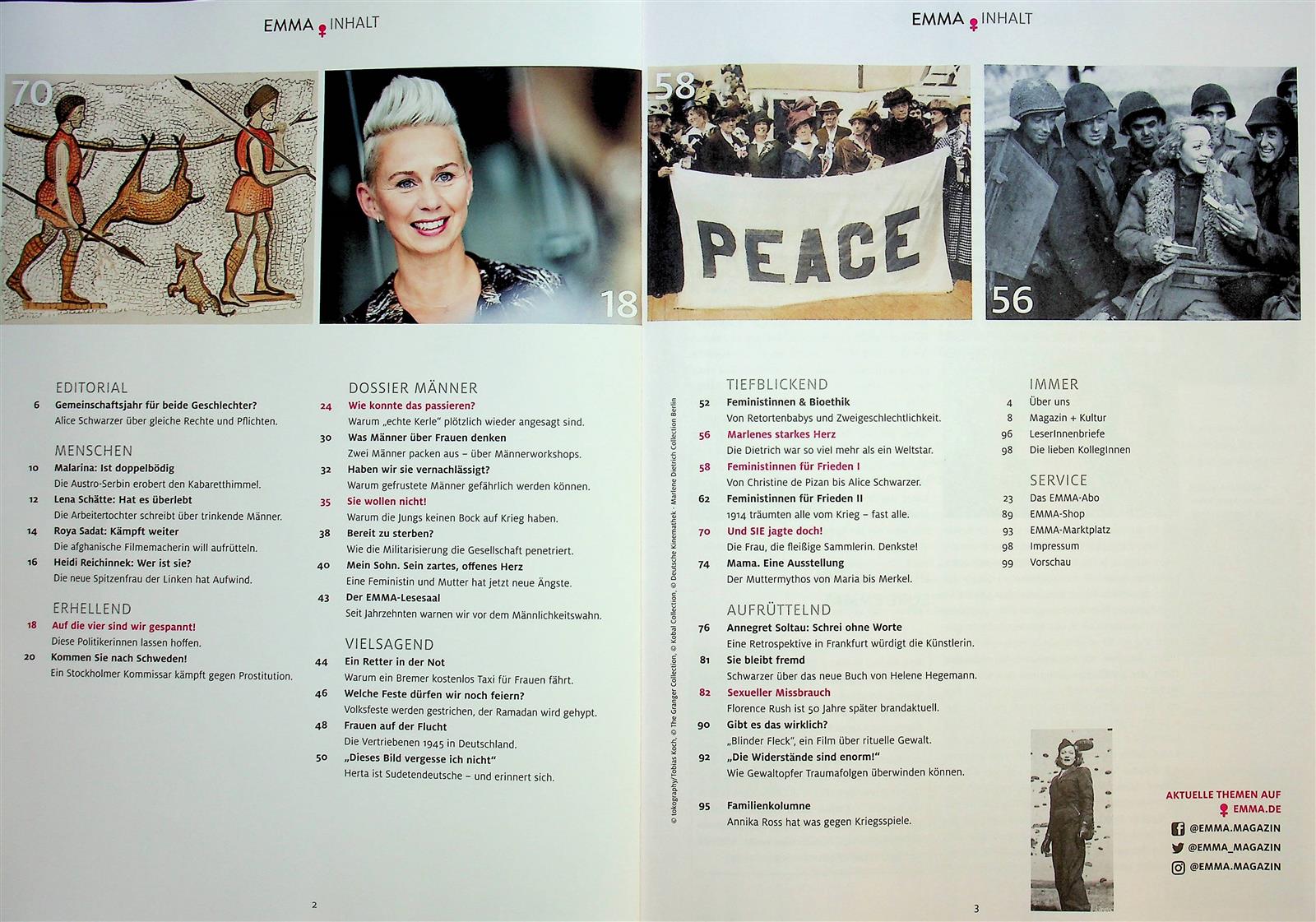This screenshot has height=922, width=1316.
Task: Open 'Bereit zu sterben?' entry
Action: [390, 533]
